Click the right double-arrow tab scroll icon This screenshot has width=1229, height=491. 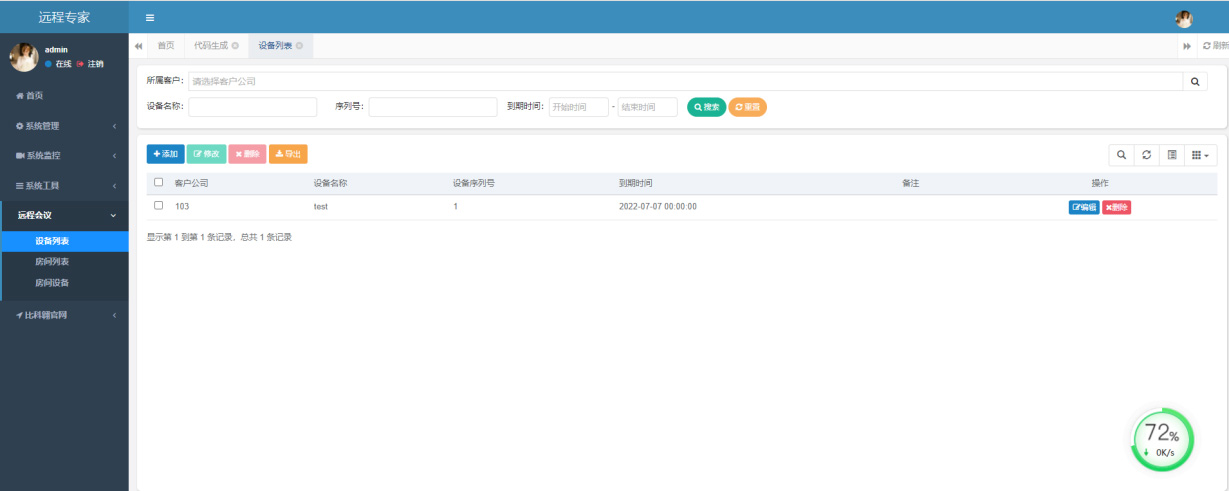coord(1187,46)
